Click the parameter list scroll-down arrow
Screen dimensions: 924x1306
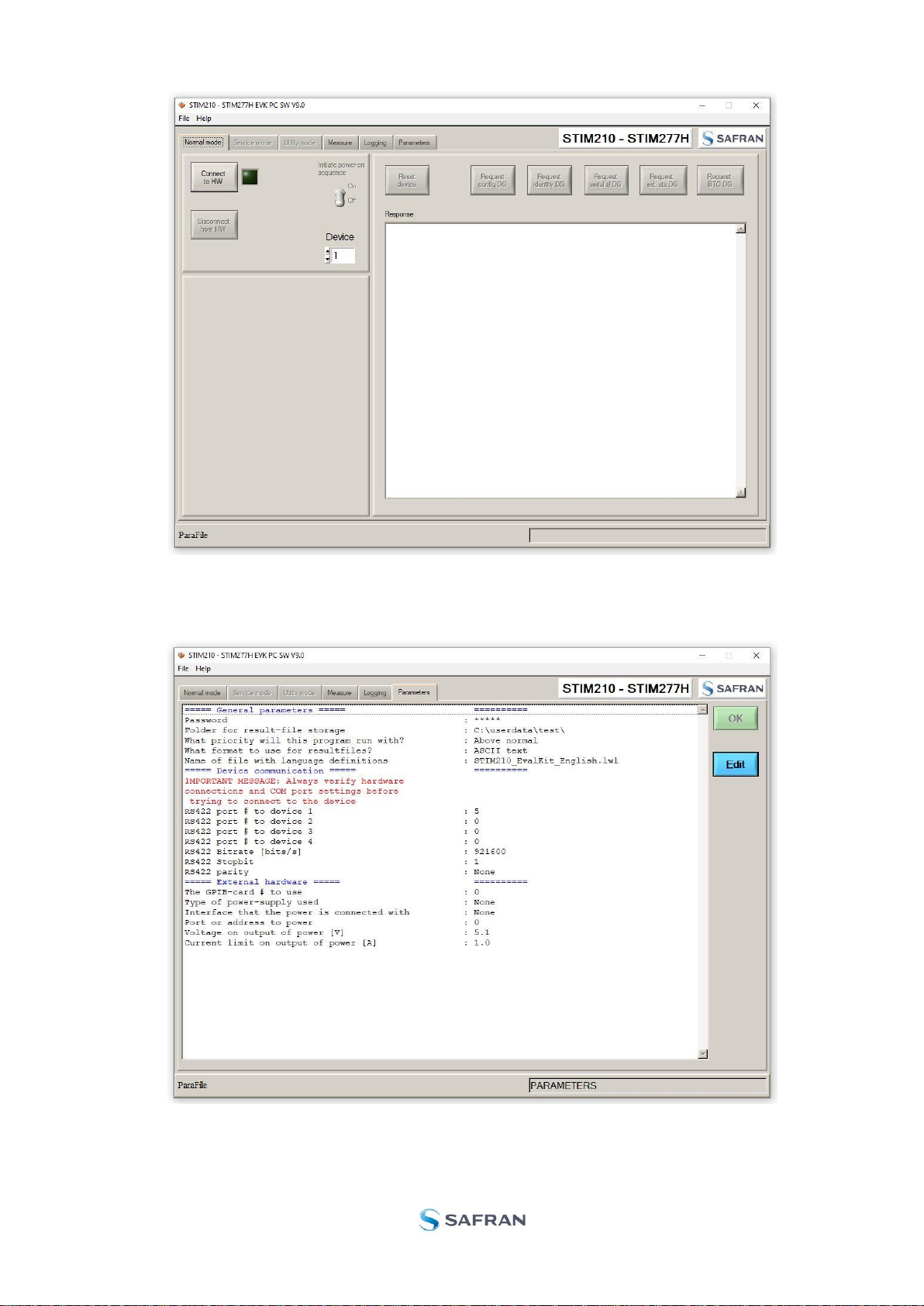click(703, 1053)
